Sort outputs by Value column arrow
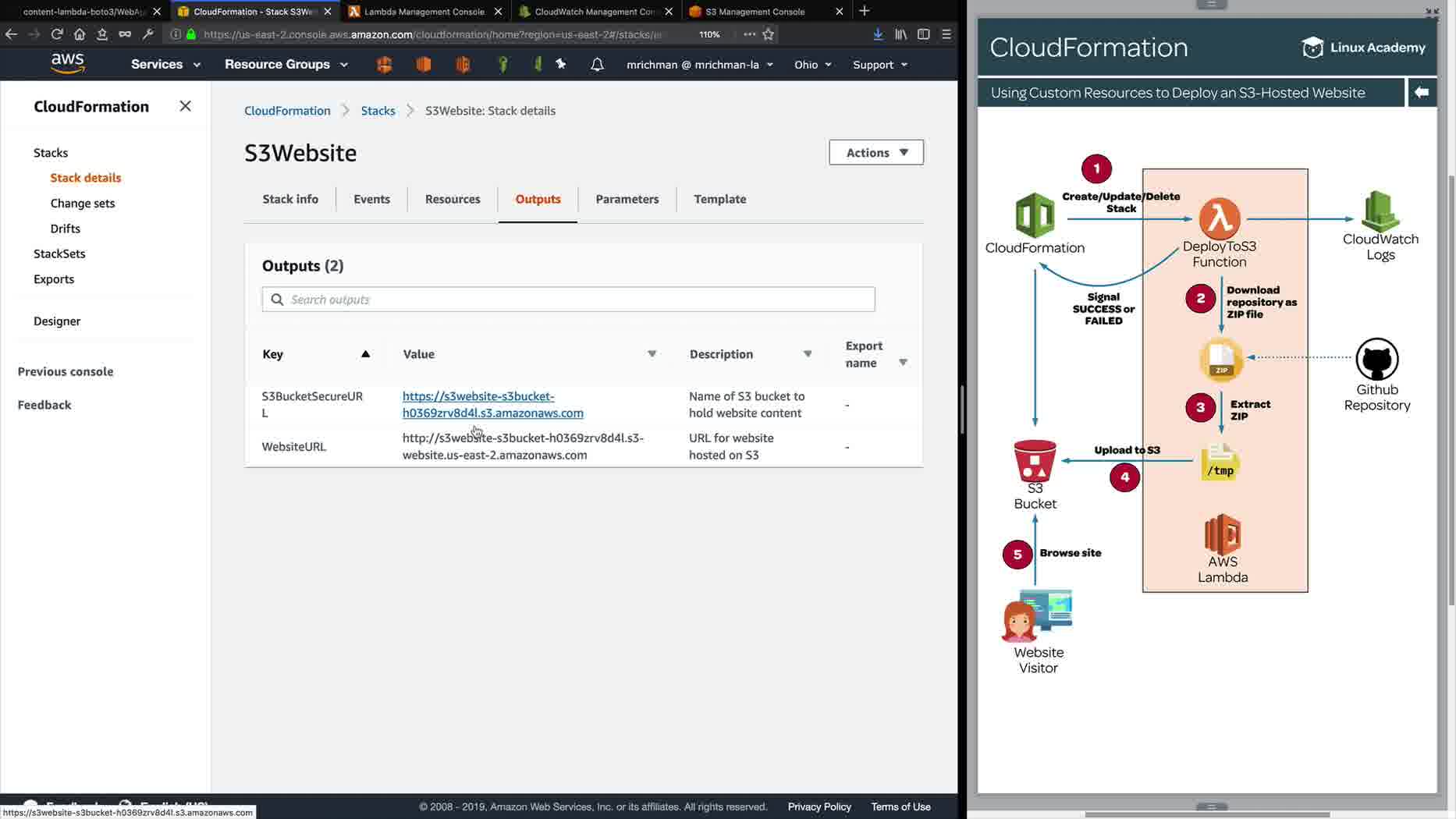1456x819 pixels. click(652, 354)
